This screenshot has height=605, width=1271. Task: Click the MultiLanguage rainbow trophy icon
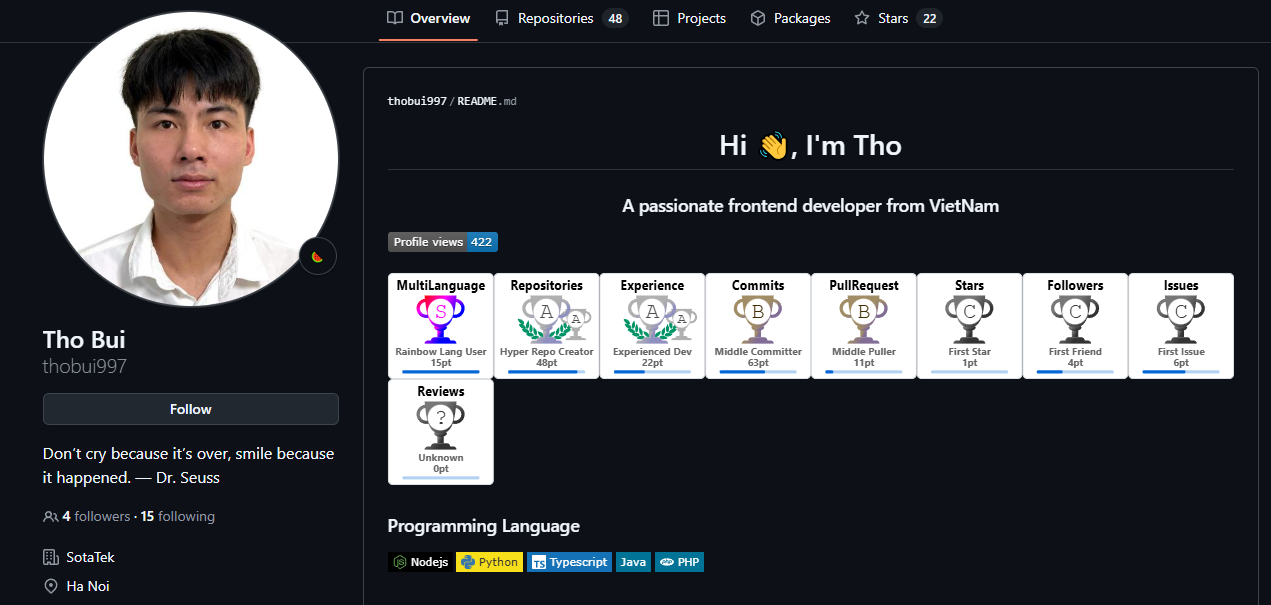tap(440, 318)
